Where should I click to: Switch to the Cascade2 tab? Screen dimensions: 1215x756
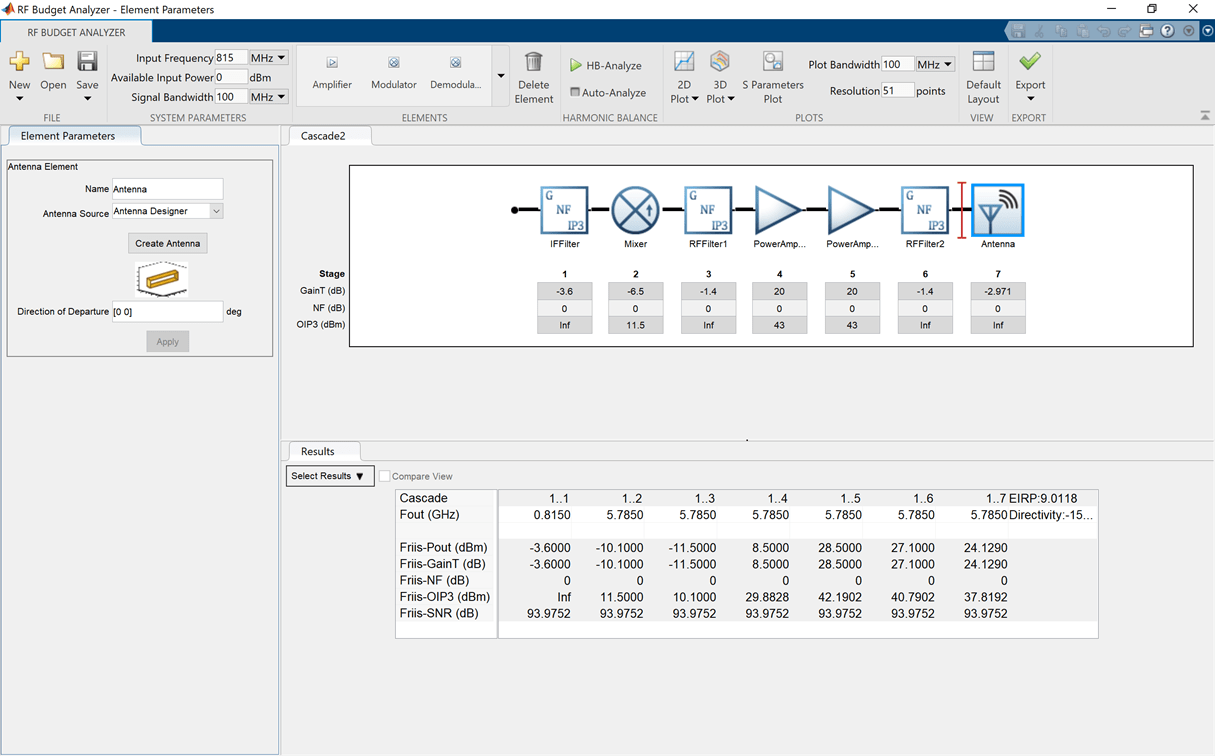(x=323, y=136)
